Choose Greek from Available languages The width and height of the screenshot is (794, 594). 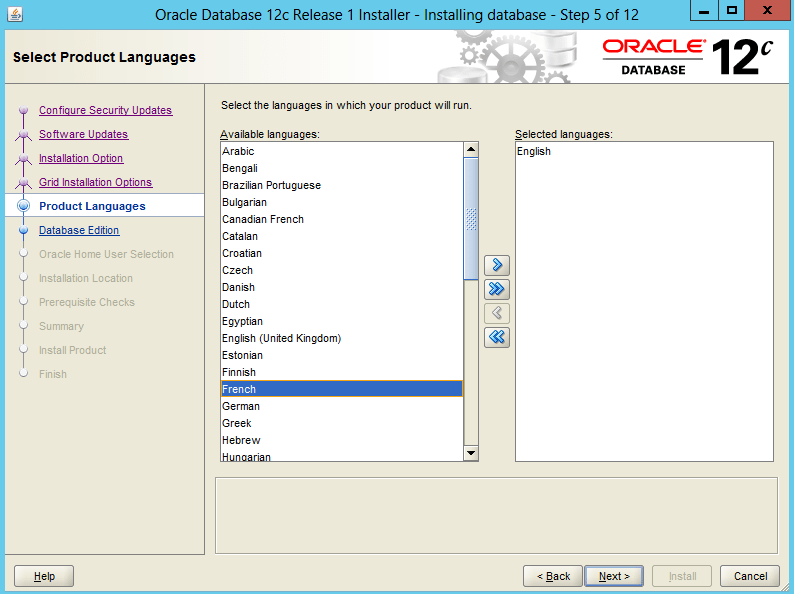(342, 423)
